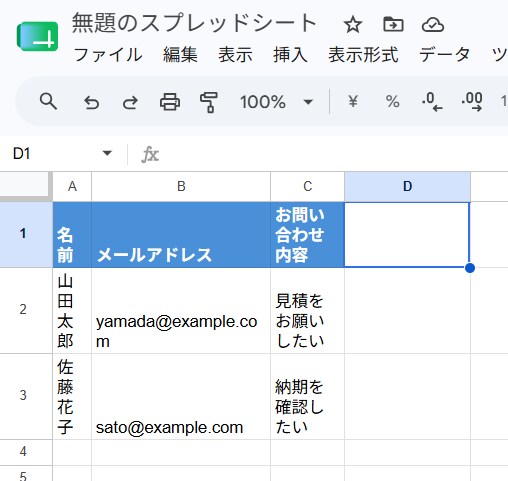
Task: Select cell containing 山田太郎
Action: tap(72, 310)
